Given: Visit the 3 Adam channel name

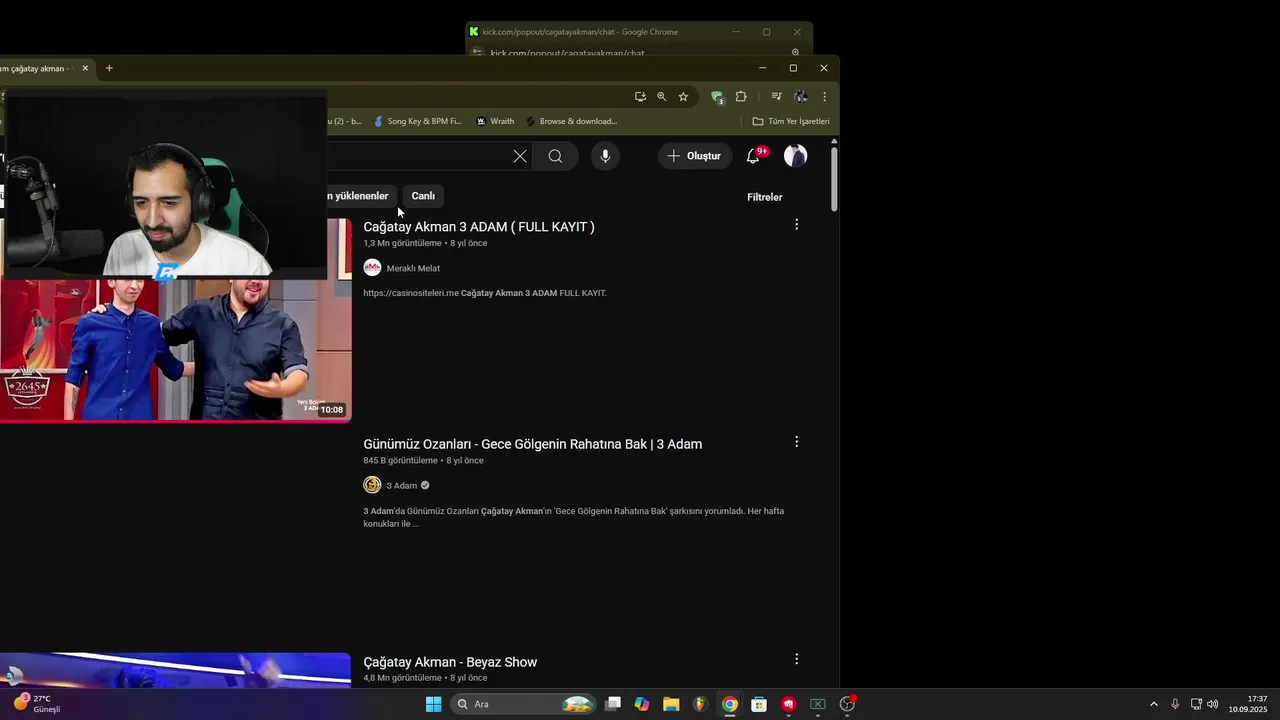Looking at the screenshot, I should pos(402,486).
